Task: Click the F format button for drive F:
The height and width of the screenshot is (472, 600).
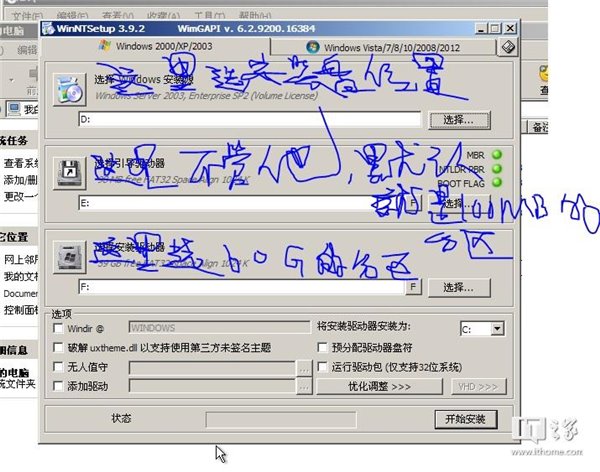Action: (x=413, y=287)
